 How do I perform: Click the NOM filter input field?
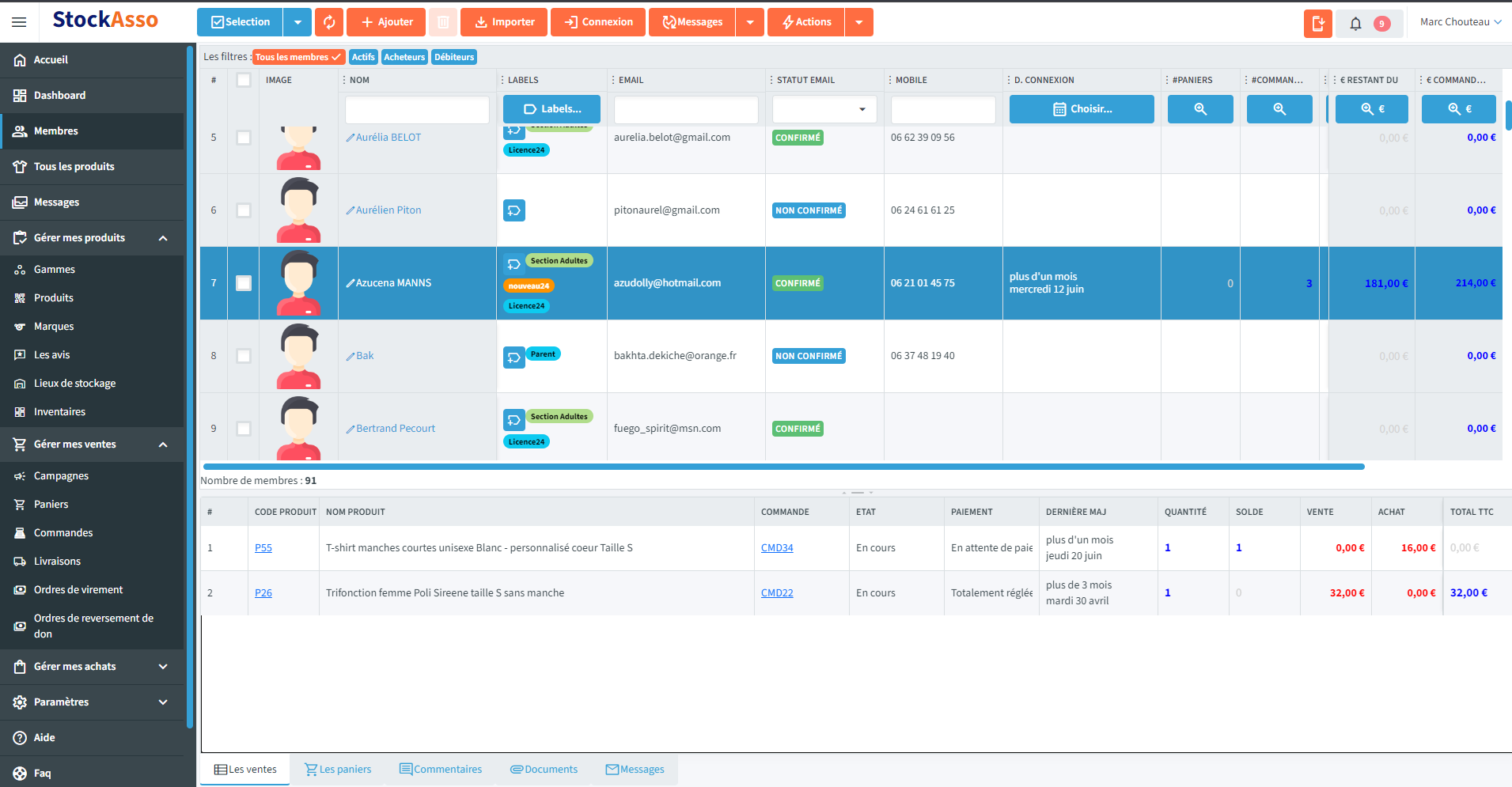(x=417, y=109)
